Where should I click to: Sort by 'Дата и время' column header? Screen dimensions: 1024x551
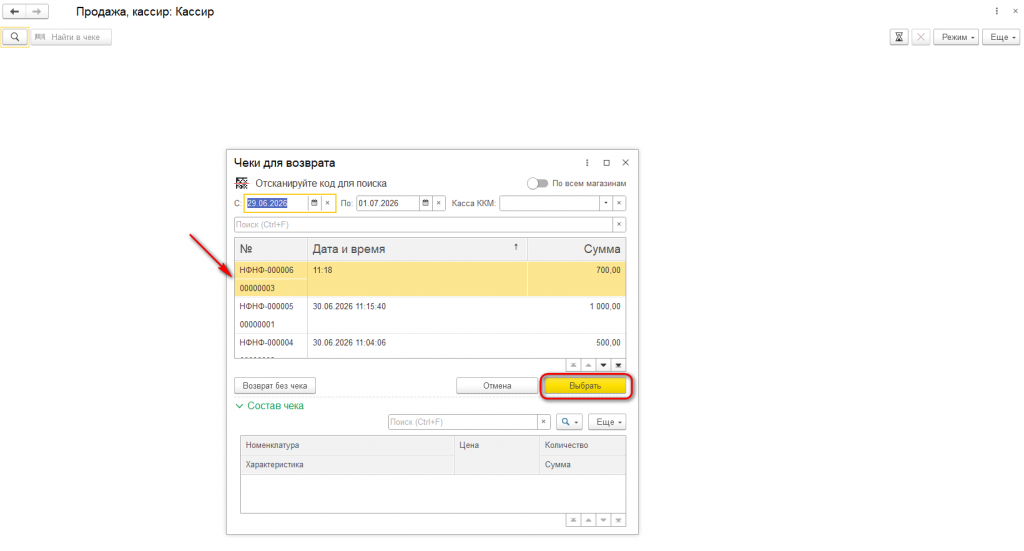click(x=417, y=249)
